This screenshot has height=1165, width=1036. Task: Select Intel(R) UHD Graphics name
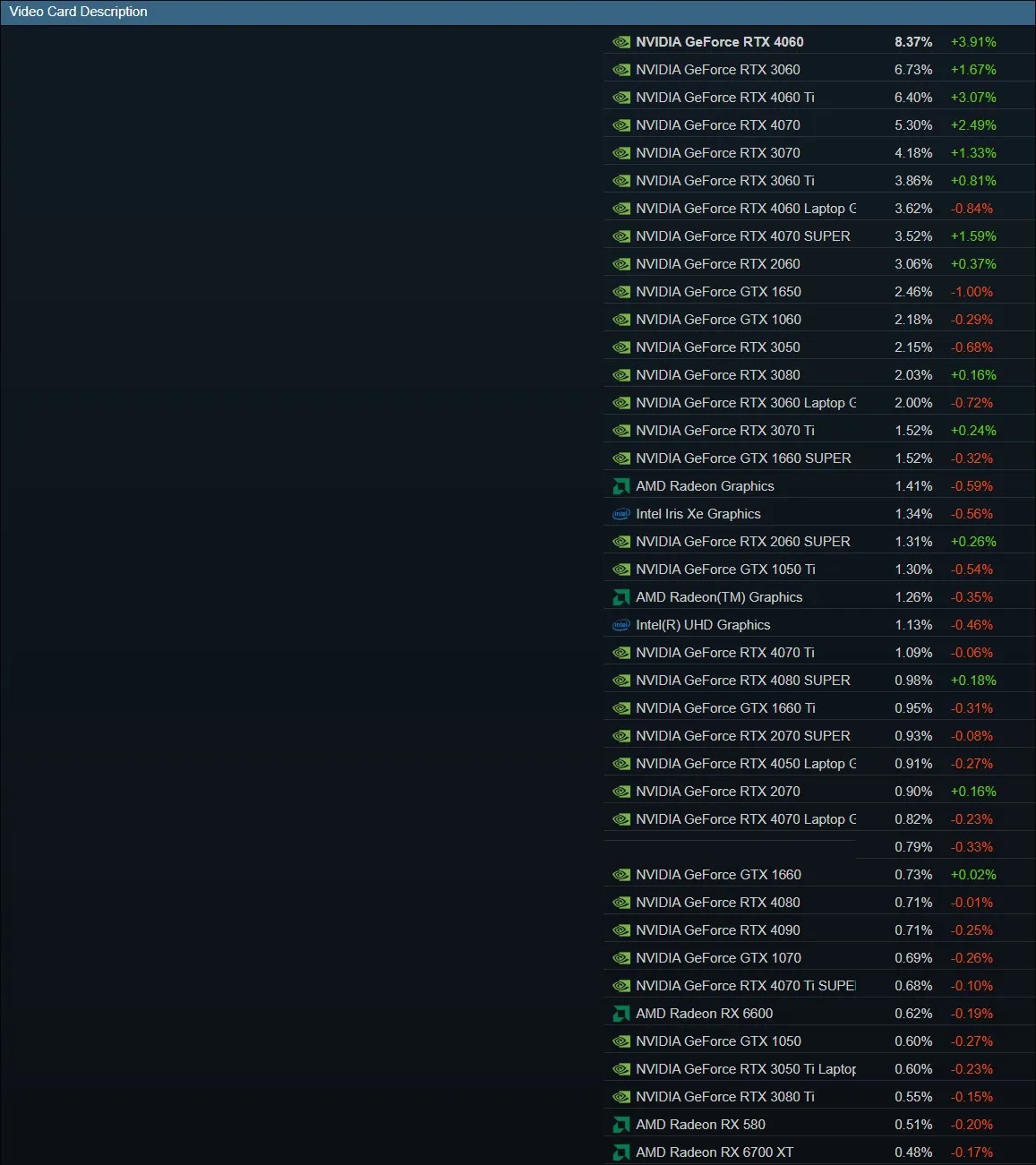click(x=703, y=625)
